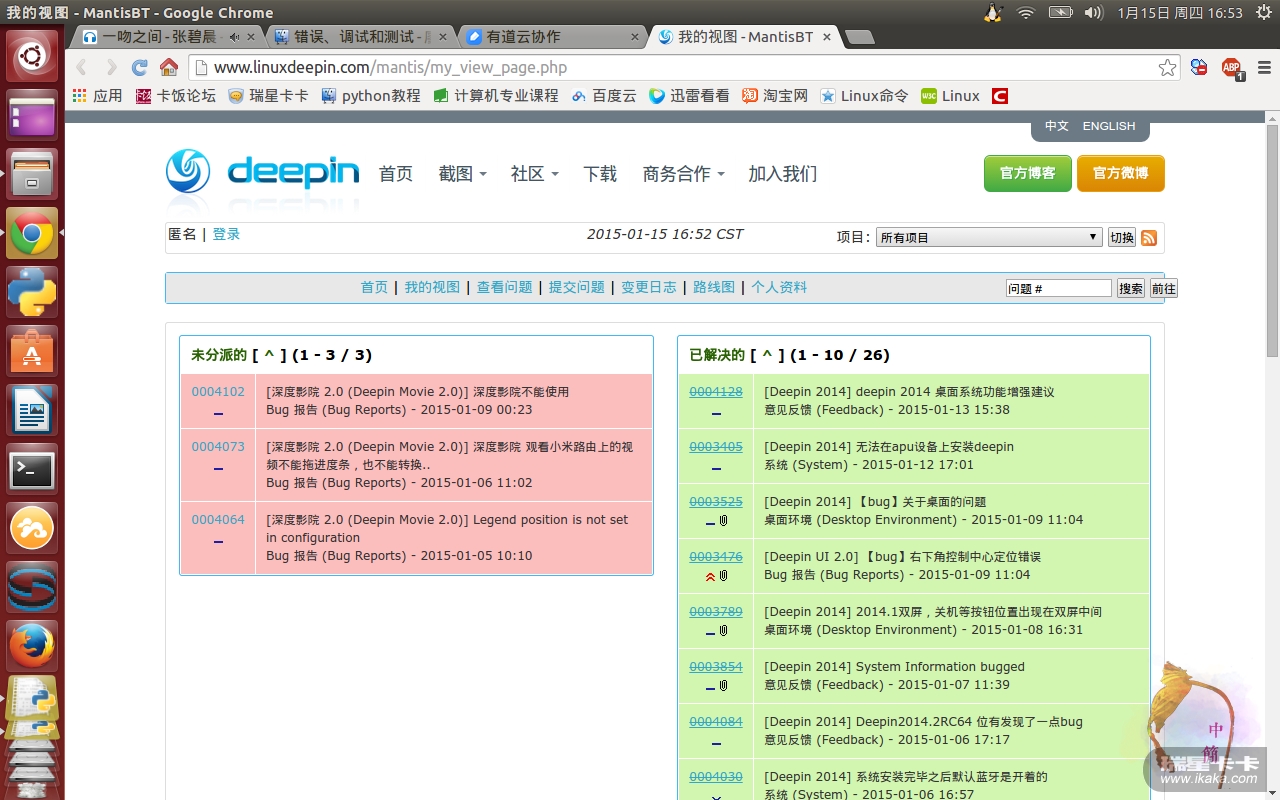Open a new Chrome tab
Screen dimensions: 1280x800
click(x=860, y=37)
